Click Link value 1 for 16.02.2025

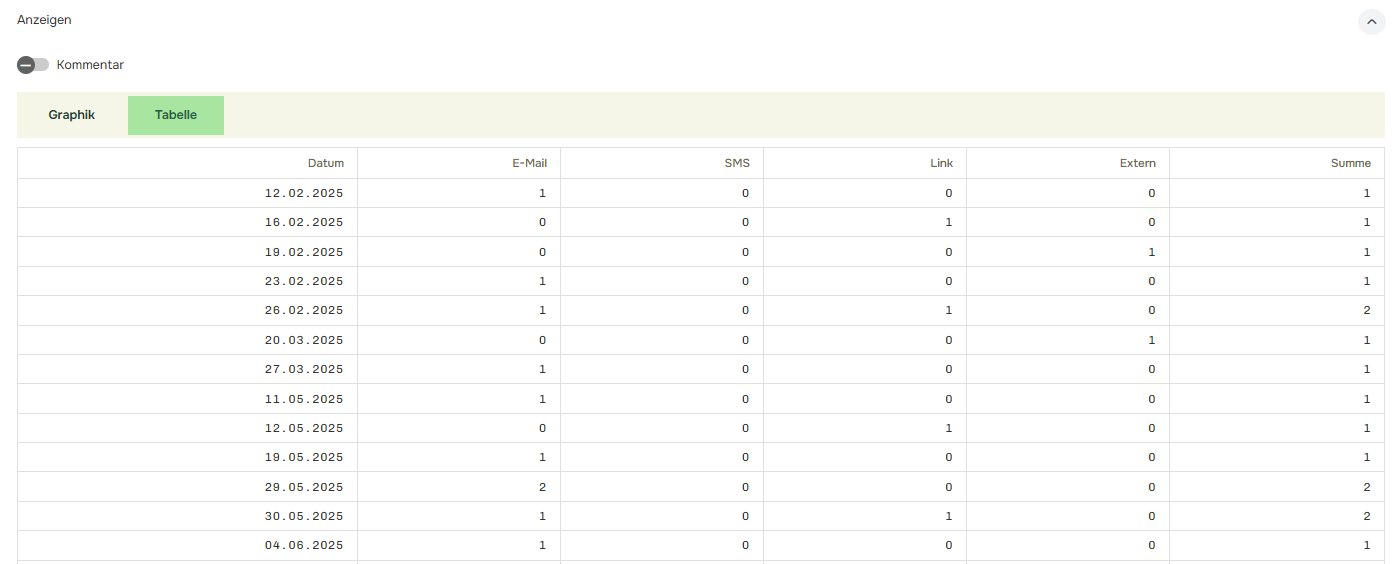pos(948,222)
